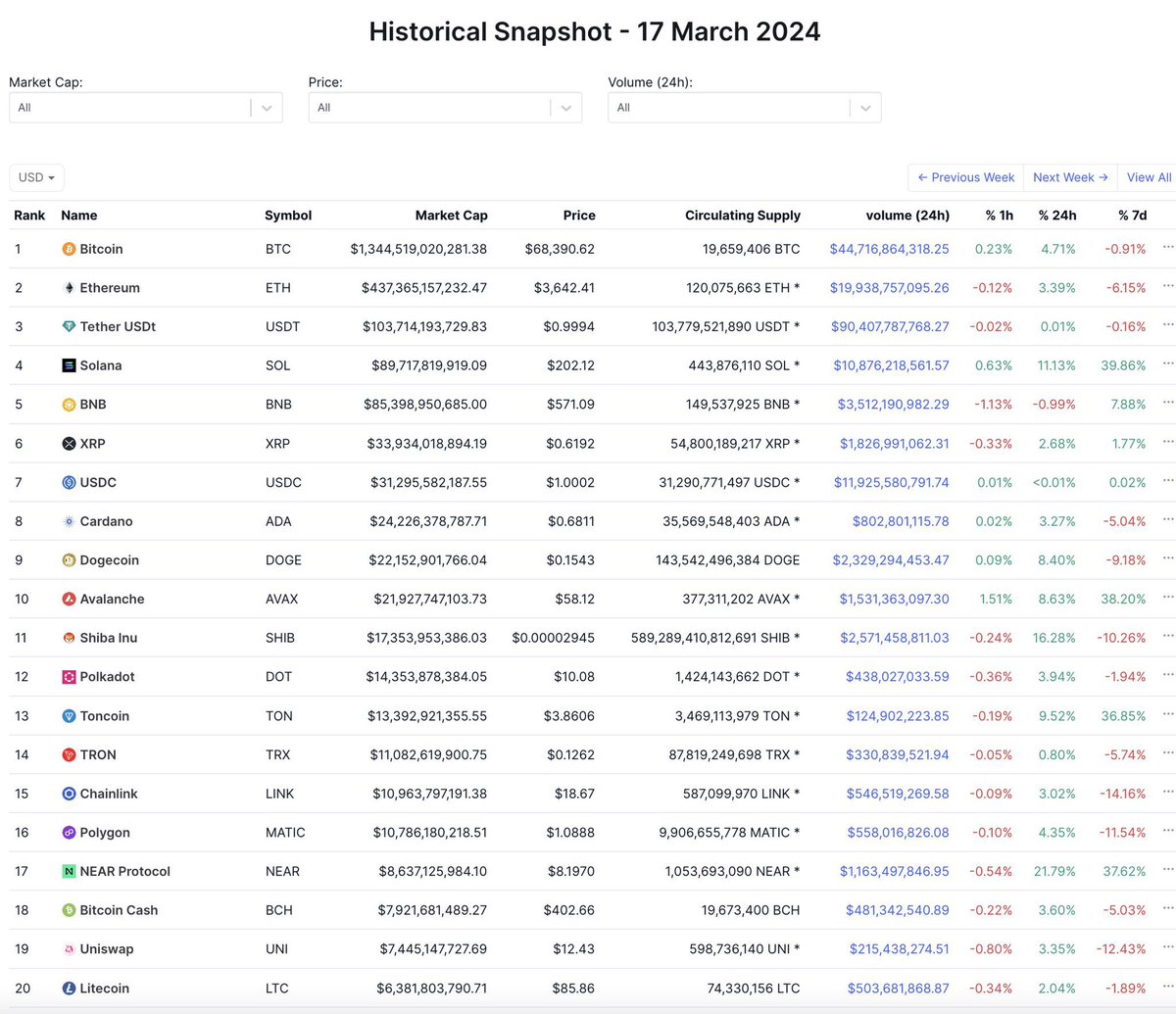
Task: Open the USD currency selector
Action: pyautogui.click(x=37, y=177)
